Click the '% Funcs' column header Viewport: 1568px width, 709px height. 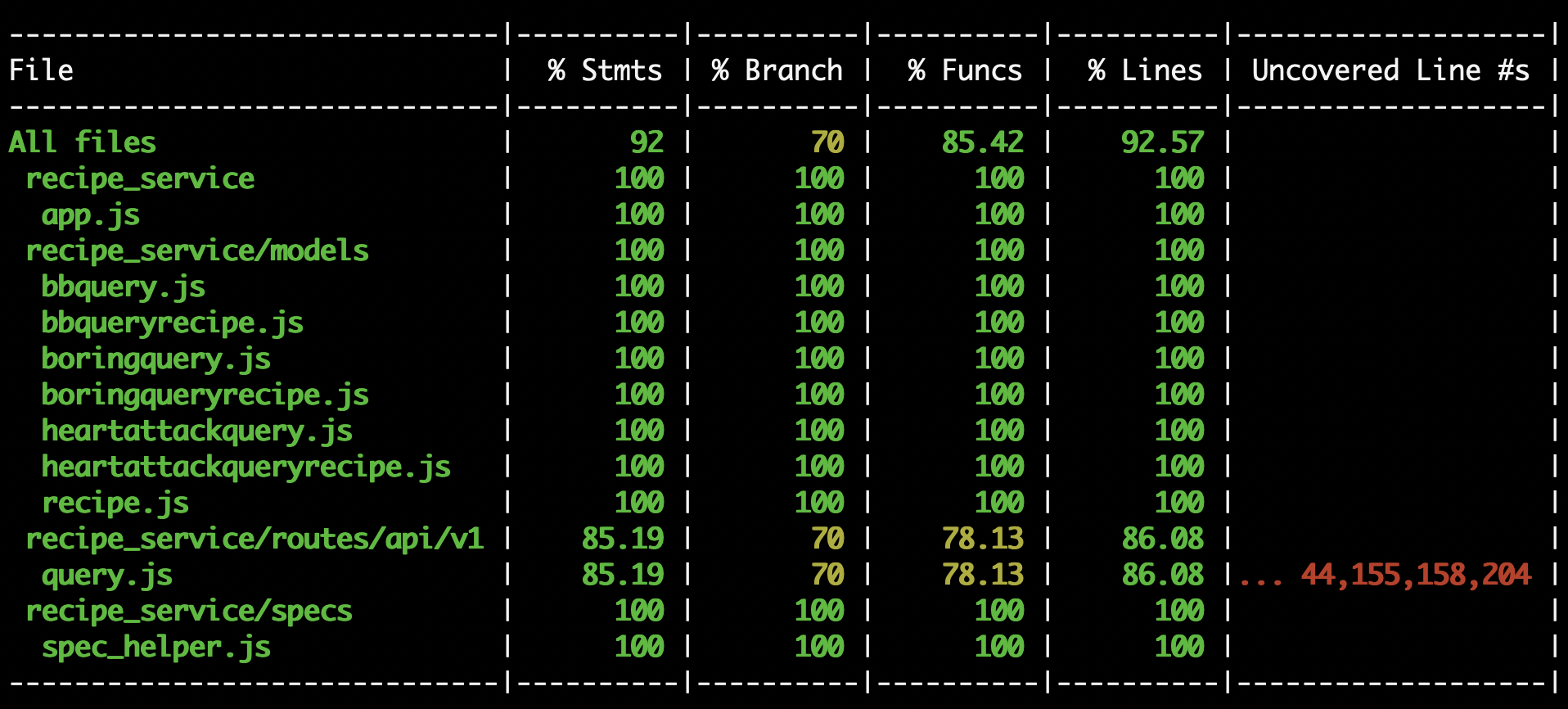pos(965,70)
